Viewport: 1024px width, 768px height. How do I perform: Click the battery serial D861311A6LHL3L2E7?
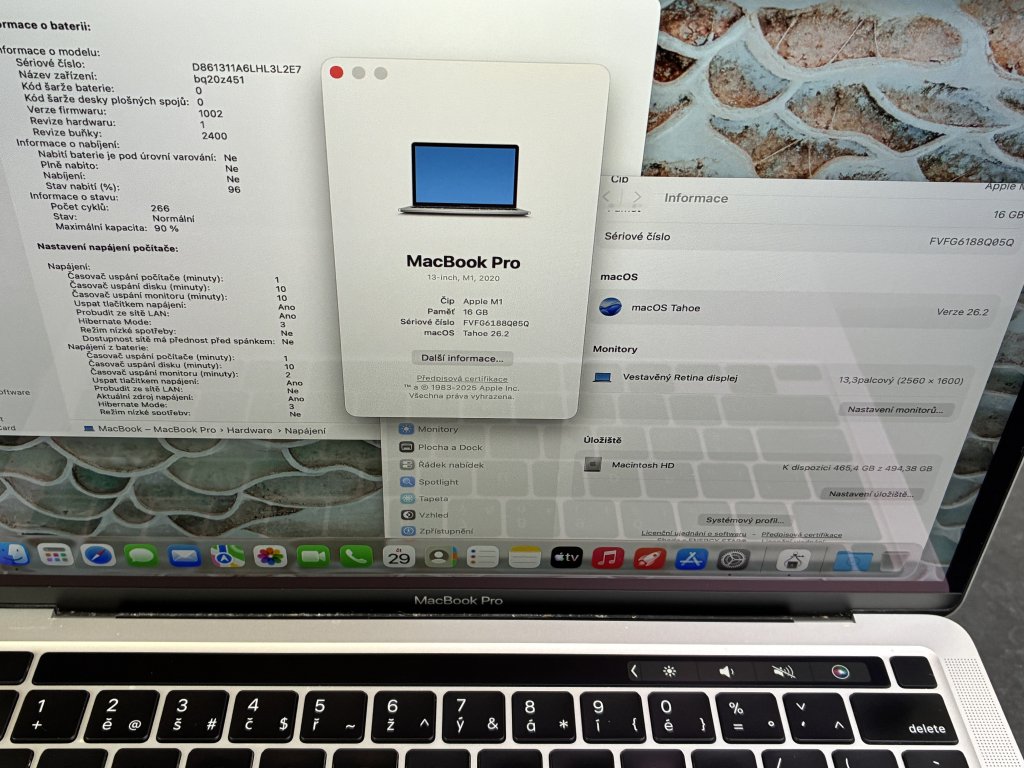(246, 68)
